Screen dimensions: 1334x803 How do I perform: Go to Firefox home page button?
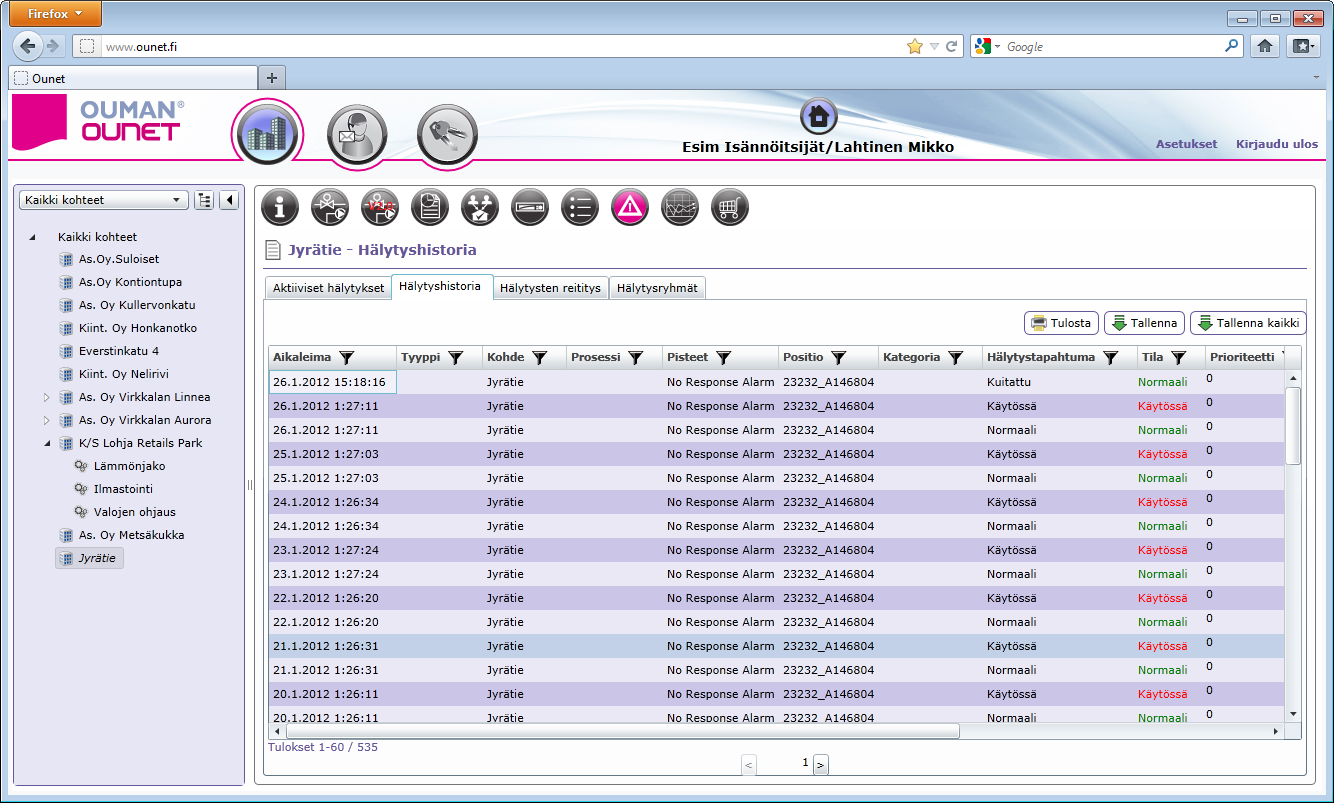click(x=1265, y=46)
